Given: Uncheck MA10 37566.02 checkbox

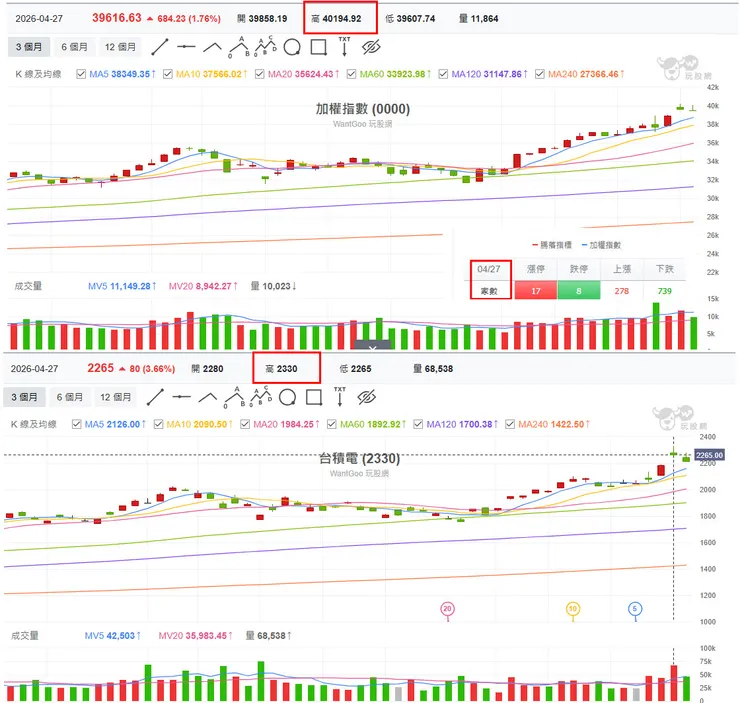Looking at the screenshot, I should click(x=168, y=74).
